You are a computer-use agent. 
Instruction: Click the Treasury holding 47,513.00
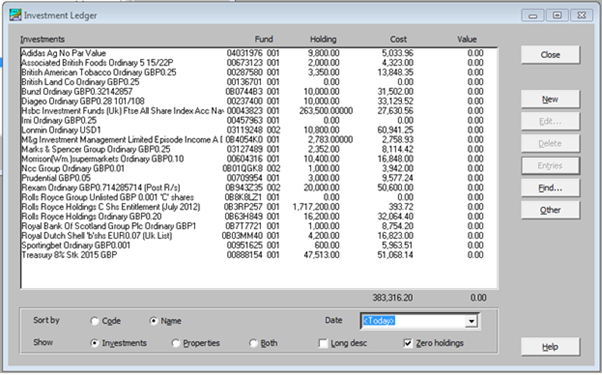[x=321, y=254]
